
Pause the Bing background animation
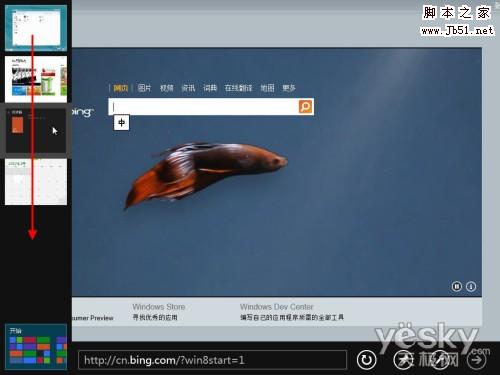point(457,286)
